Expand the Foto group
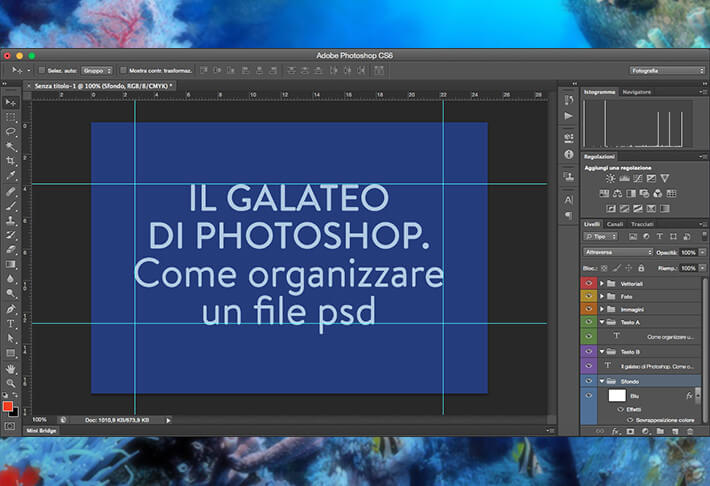This screenshot has height=486, width=710. 602,296
